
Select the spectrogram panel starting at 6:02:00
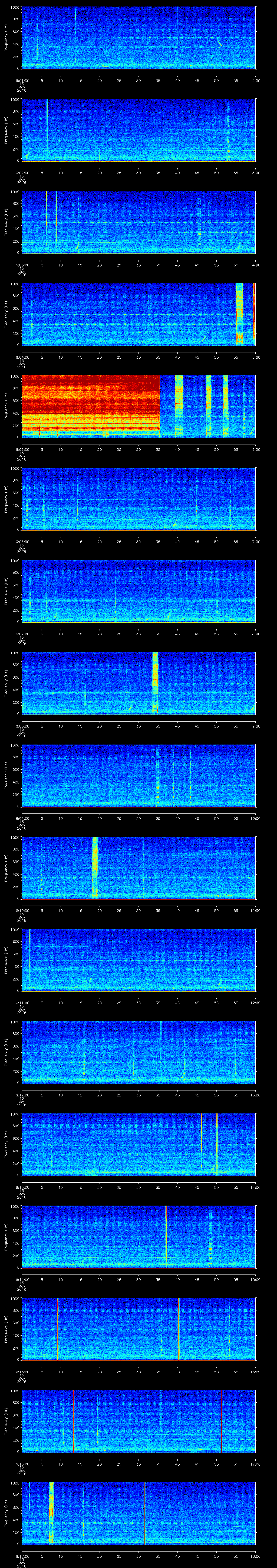pos(139,130)
